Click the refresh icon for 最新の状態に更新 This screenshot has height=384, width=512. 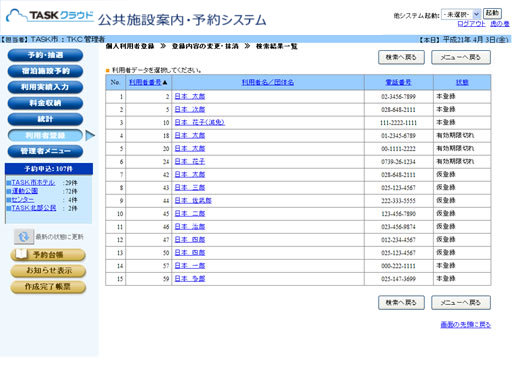(24, 237)
